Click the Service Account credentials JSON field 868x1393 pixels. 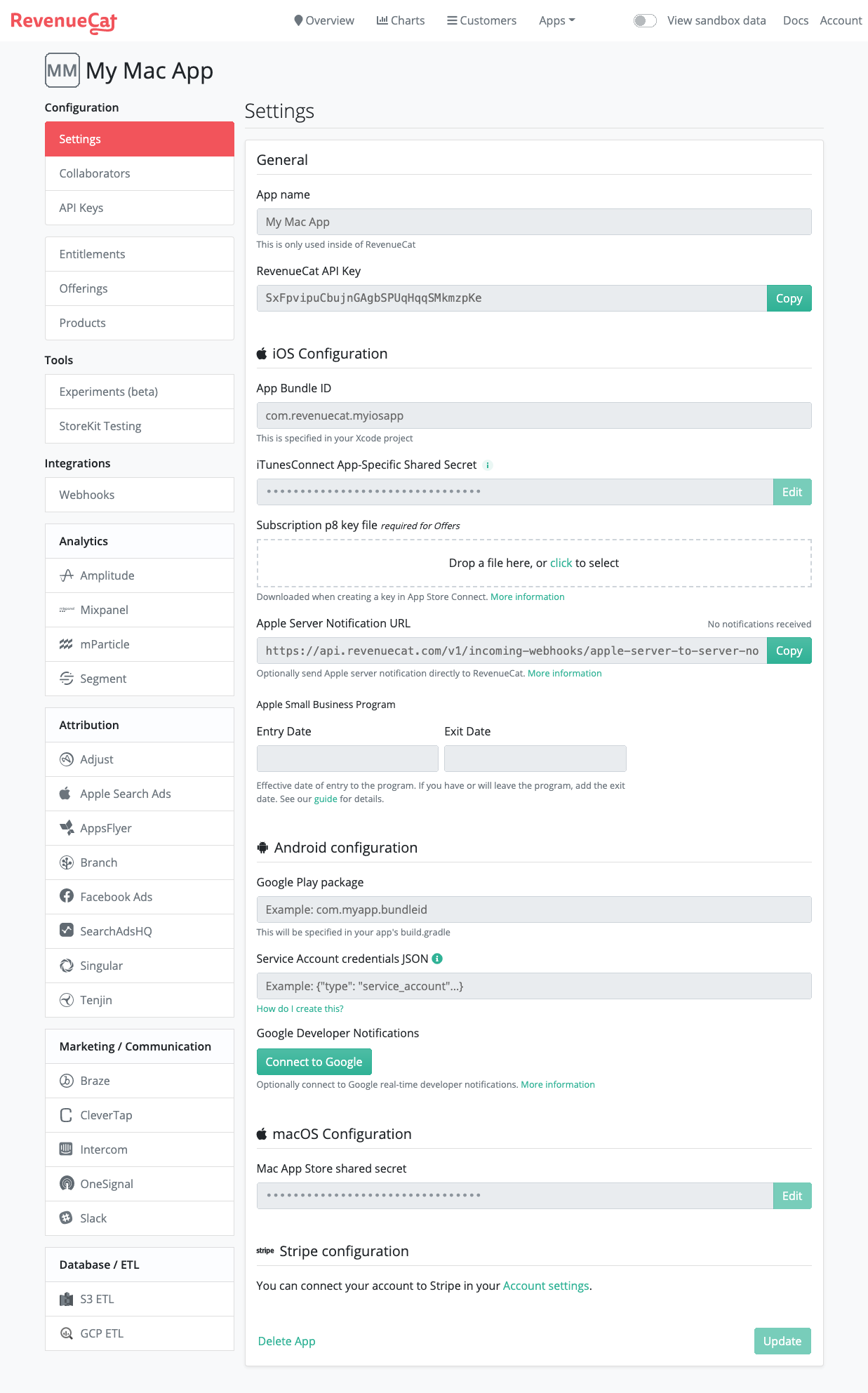tap(534, 986)
